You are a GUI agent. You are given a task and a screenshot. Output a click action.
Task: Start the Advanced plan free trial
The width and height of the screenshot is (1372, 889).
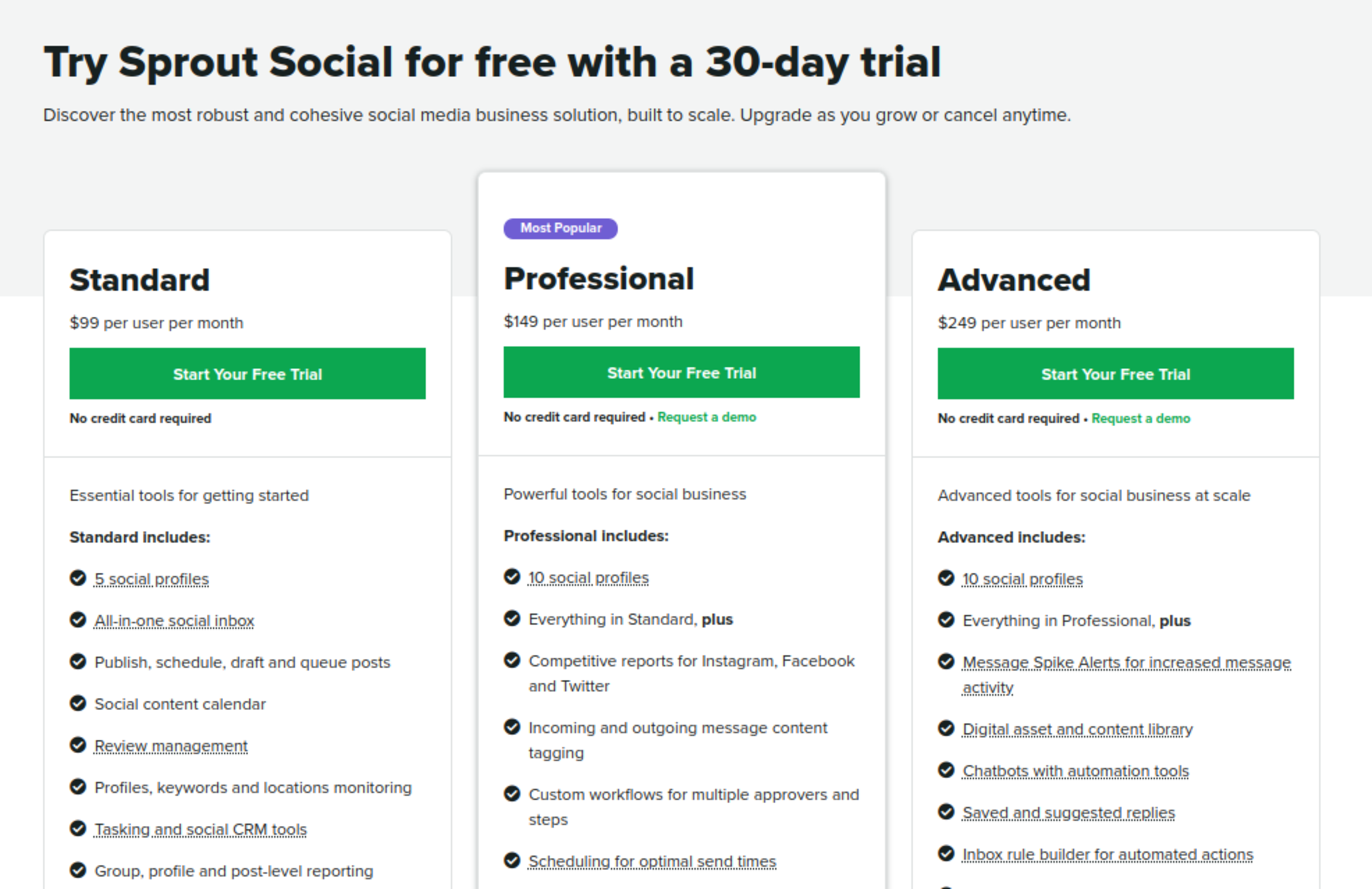[1115, 374]
